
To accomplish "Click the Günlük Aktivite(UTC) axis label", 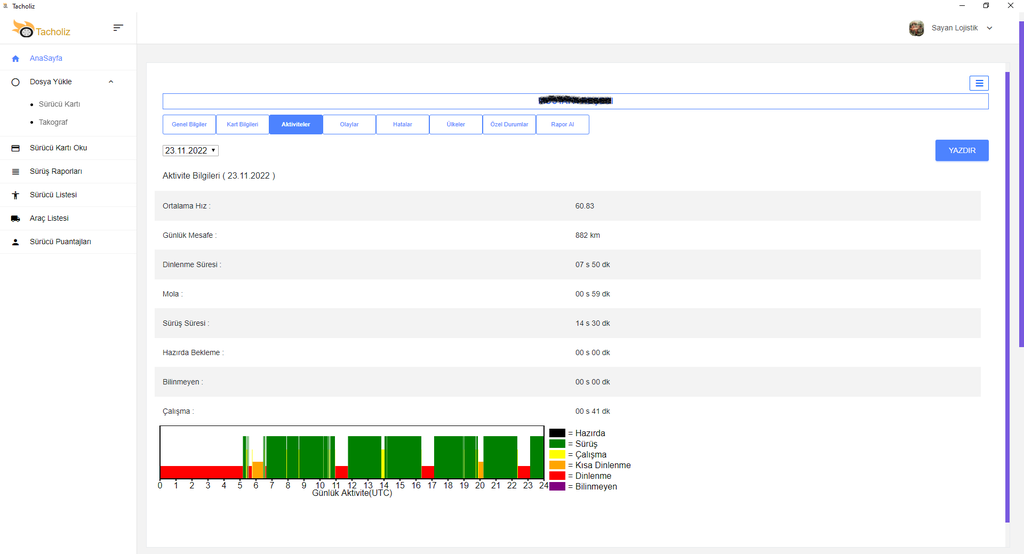I will click(352, 493).
